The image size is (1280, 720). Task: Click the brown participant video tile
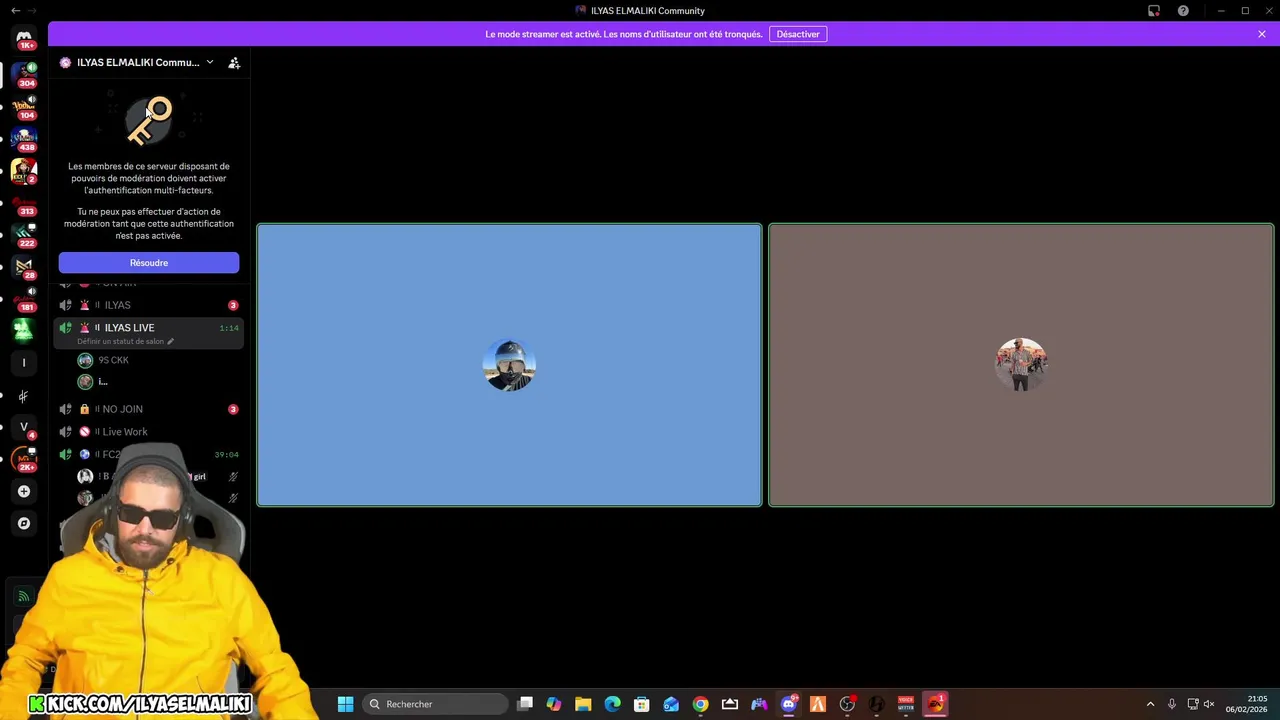click(1021, 365)
